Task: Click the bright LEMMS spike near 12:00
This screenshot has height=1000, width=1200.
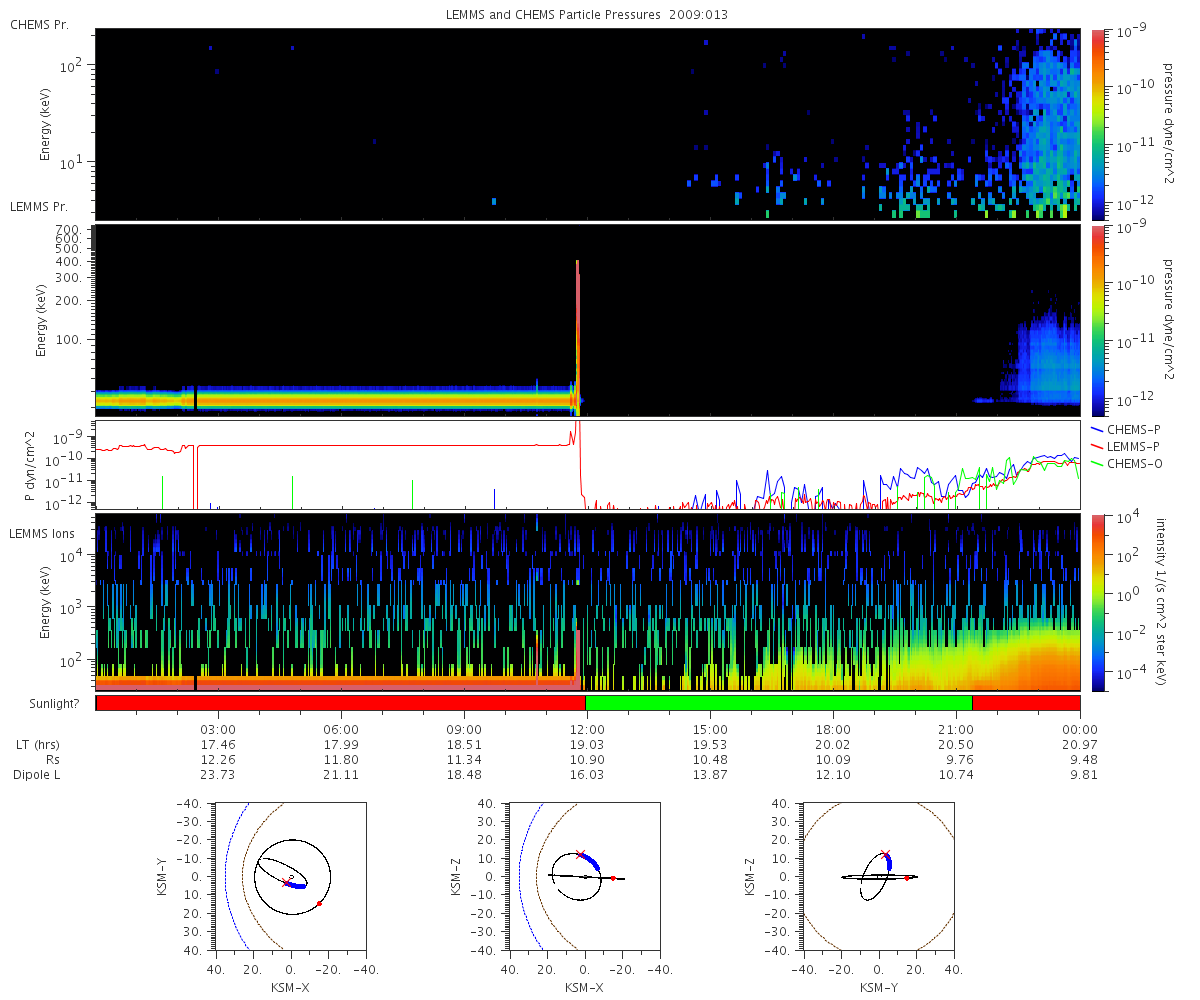Action: 578,335
